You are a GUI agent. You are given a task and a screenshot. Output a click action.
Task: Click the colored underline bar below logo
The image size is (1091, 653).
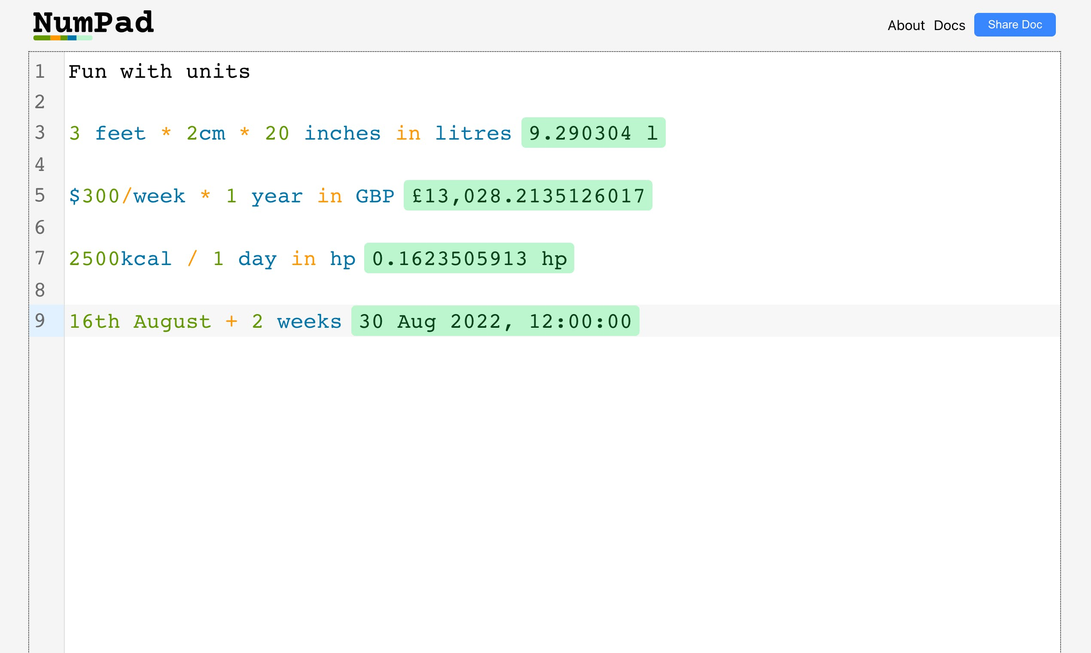coord(62,38)
